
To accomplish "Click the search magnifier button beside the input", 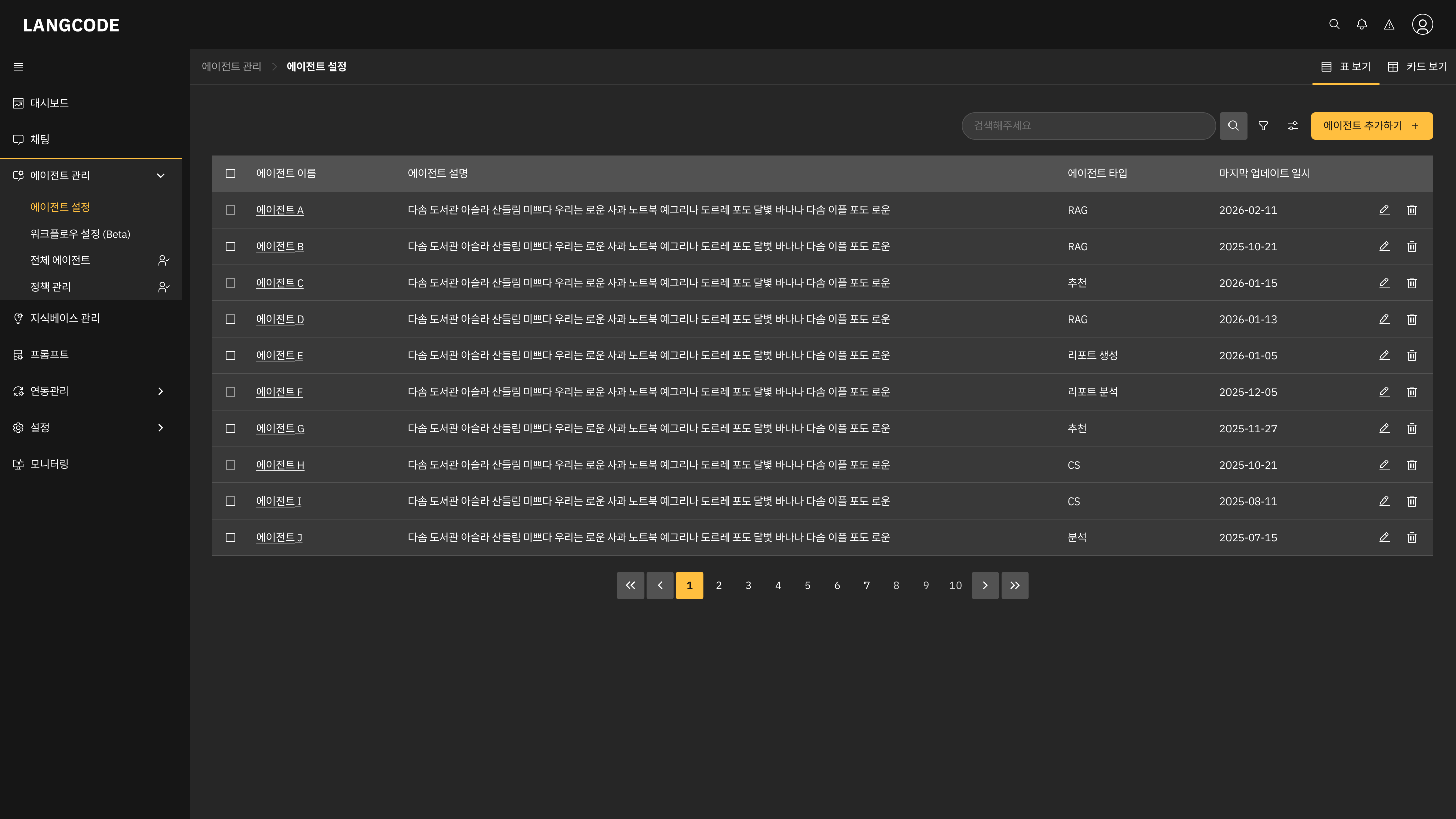I will point(1234,125).
